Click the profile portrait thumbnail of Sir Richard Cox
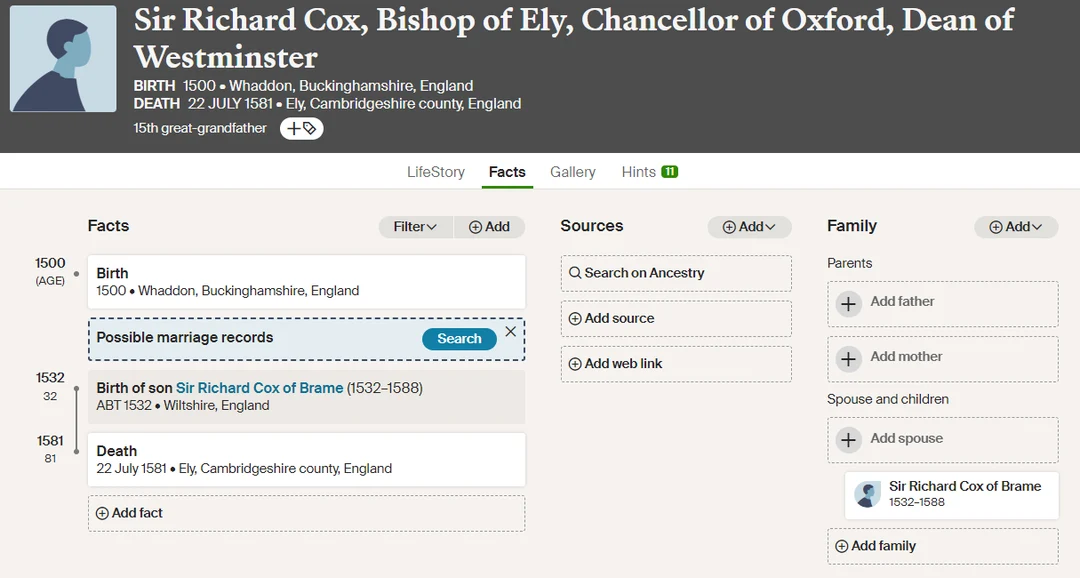The height and width of the screenshot is (578, 1080). click(62, 58)
